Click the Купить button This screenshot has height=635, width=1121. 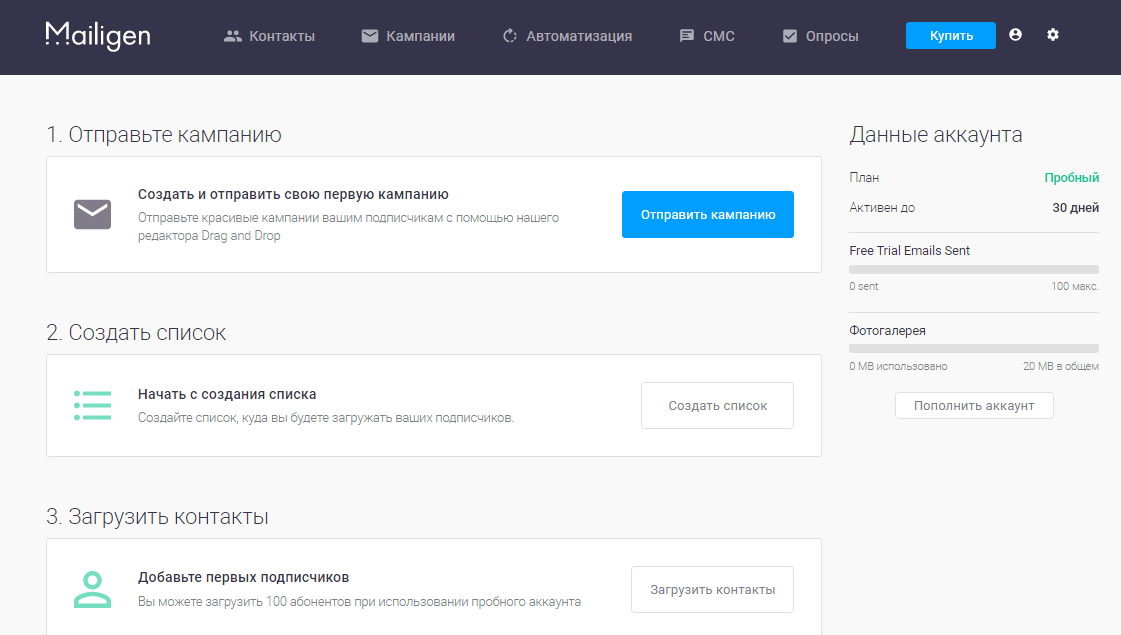(951, 36)
